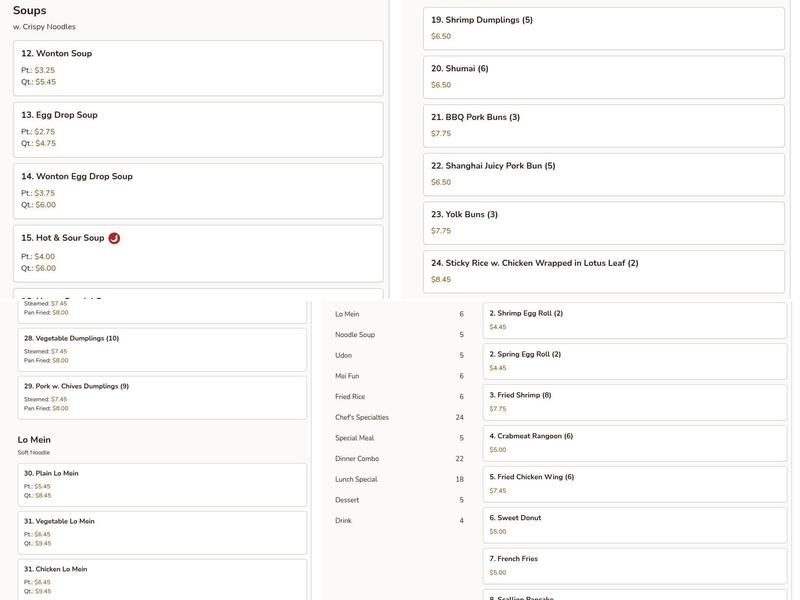The height and width of the screenshot is (600, 800).
Task: Choose Egg Drop Soup from the soups
Action: [197, 129]
